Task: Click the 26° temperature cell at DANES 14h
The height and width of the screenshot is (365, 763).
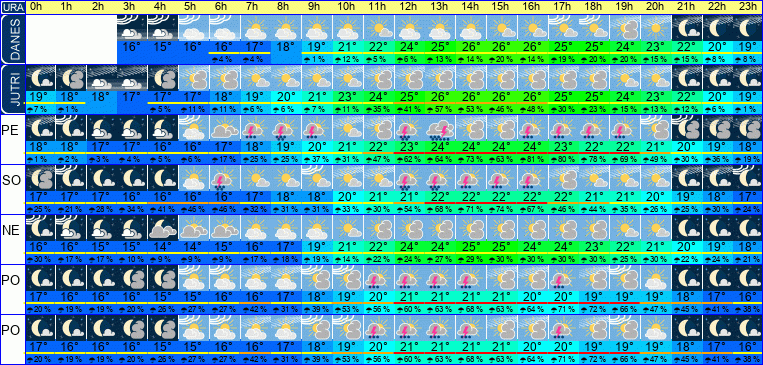Action: click(471, 48)
